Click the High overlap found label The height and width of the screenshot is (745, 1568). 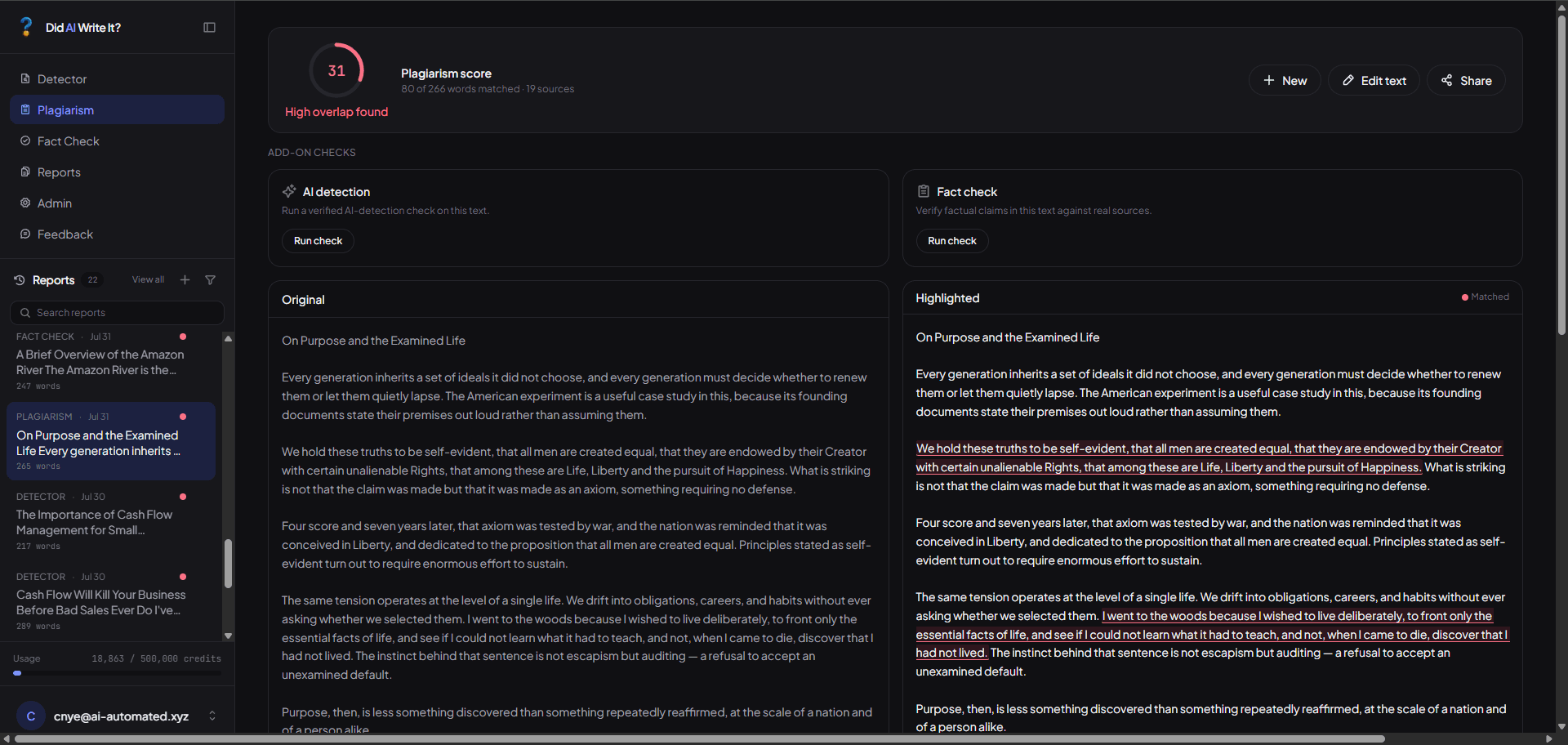[336, 112]
